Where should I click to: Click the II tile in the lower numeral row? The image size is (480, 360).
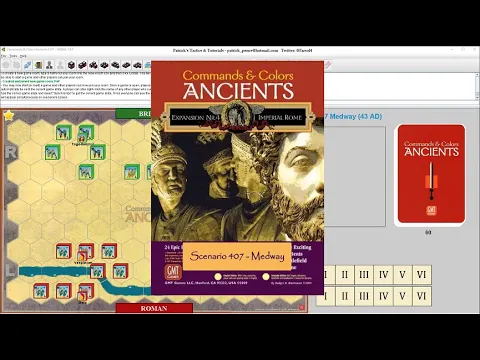click(345, 296)
